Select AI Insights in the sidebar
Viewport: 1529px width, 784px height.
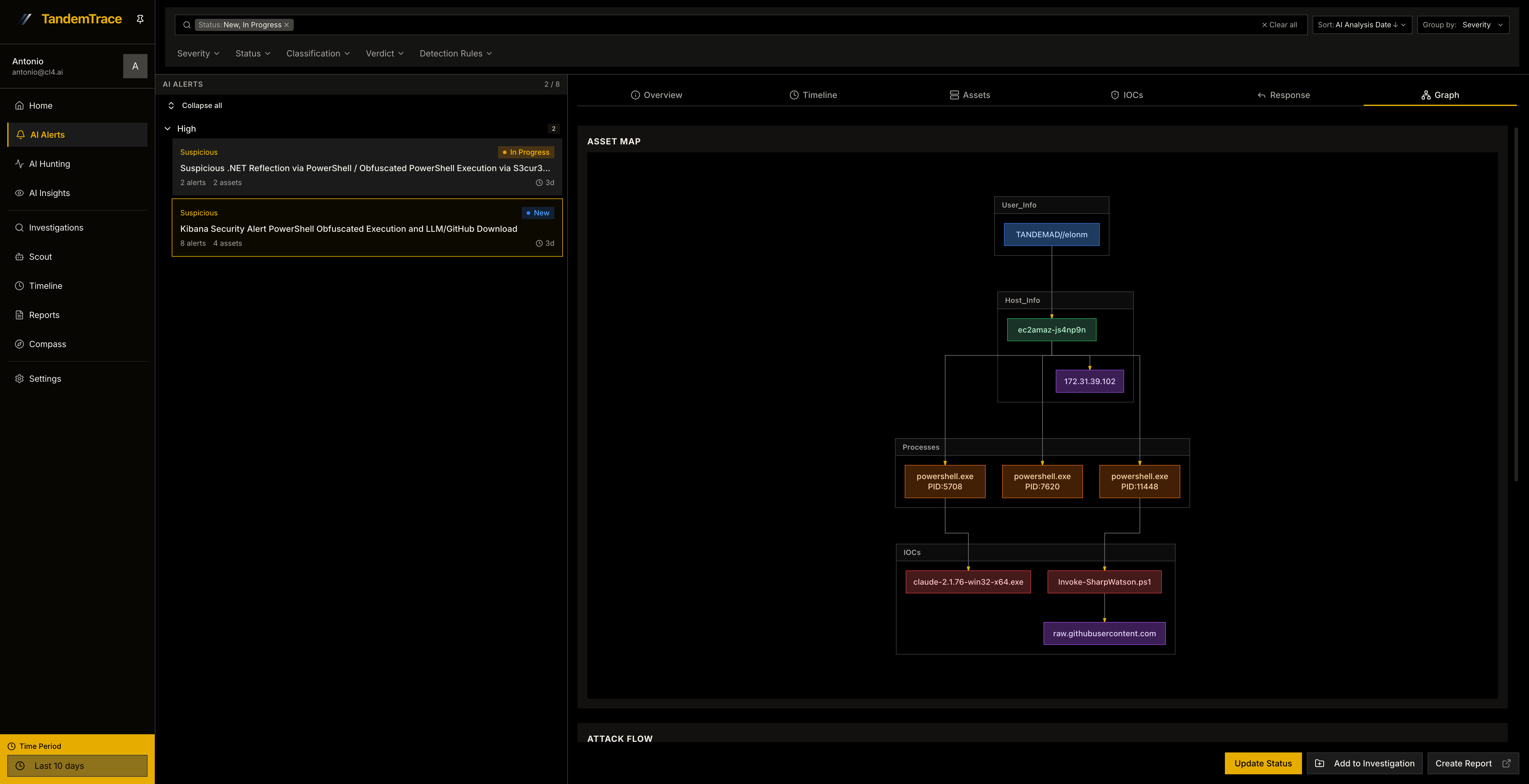[49, 193]
